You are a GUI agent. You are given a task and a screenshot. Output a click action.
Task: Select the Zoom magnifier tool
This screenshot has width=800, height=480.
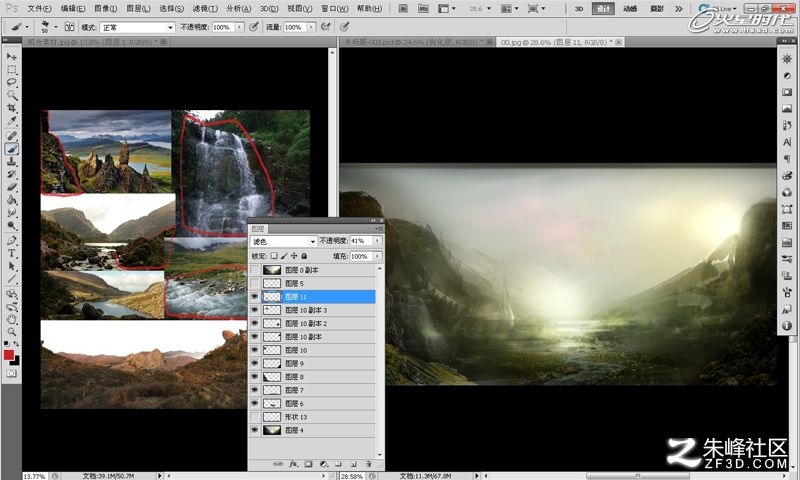pos(12,332)
